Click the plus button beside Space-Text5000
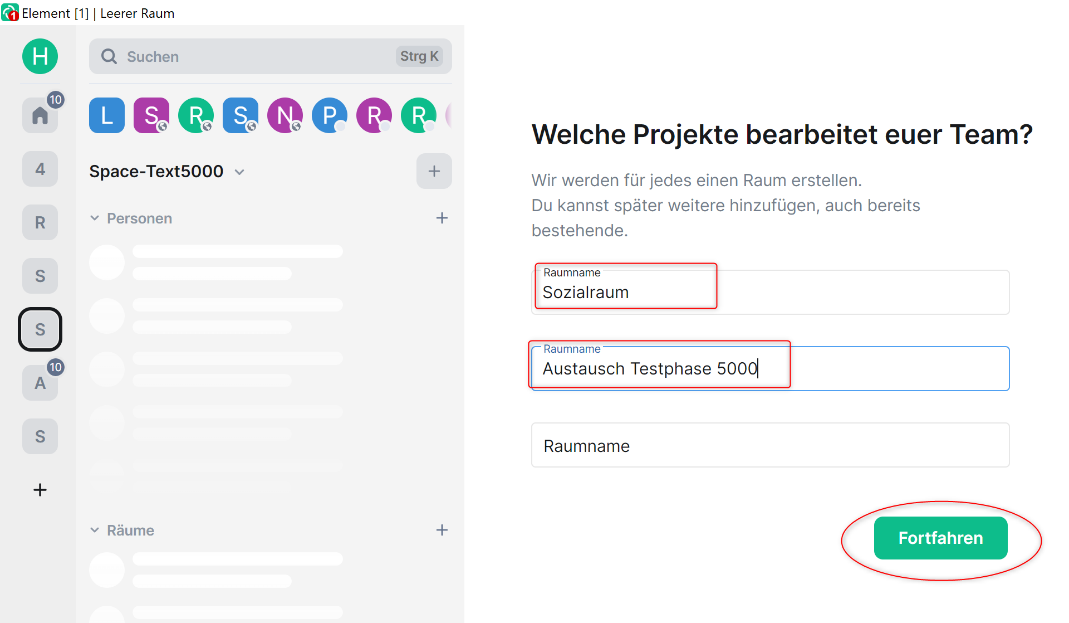Screen dimensions: 1069x623 coord(434,171)
